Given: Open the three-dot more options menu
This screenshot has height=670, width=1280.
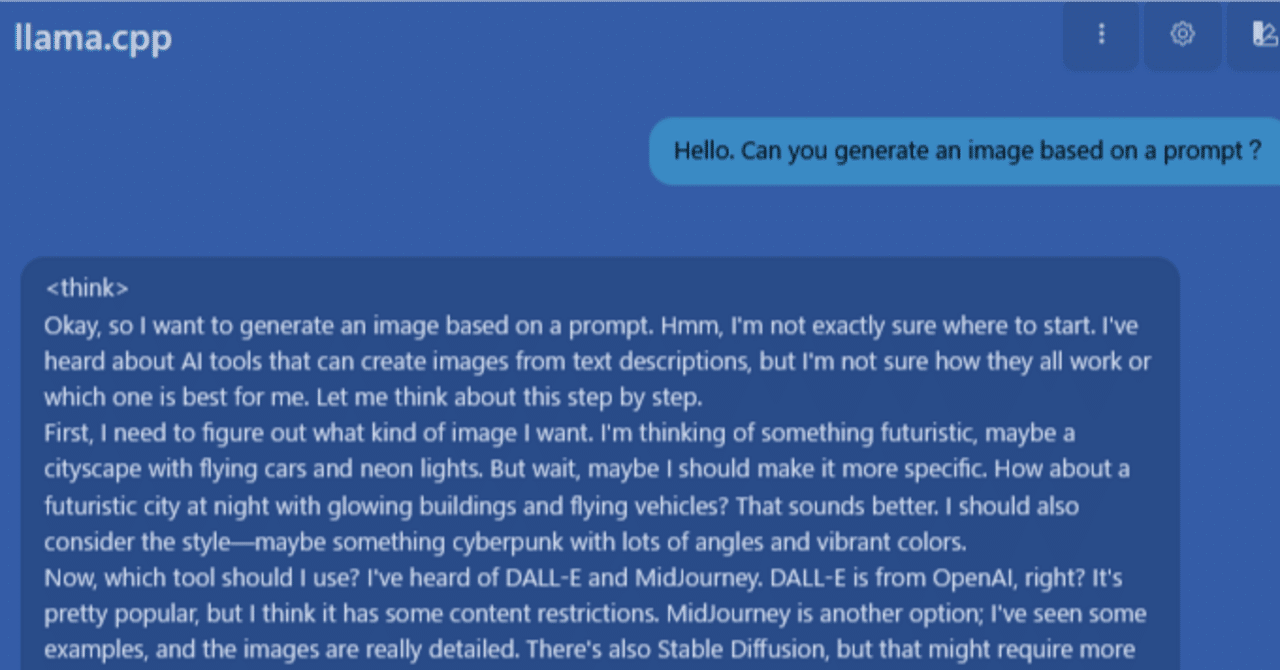Looking at the screenshot, I should pyautogui.click(x=1101, y=34).
